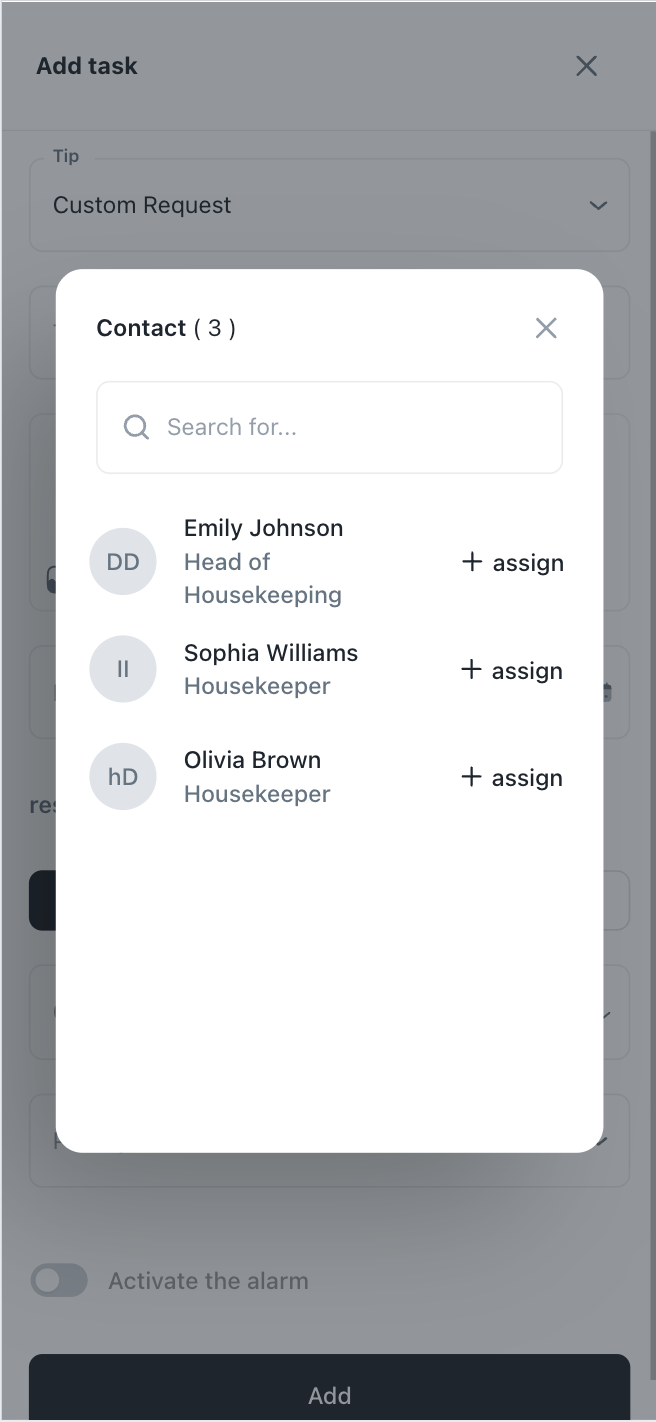Assign the task to Emily Johnson

tap(512, 561)
